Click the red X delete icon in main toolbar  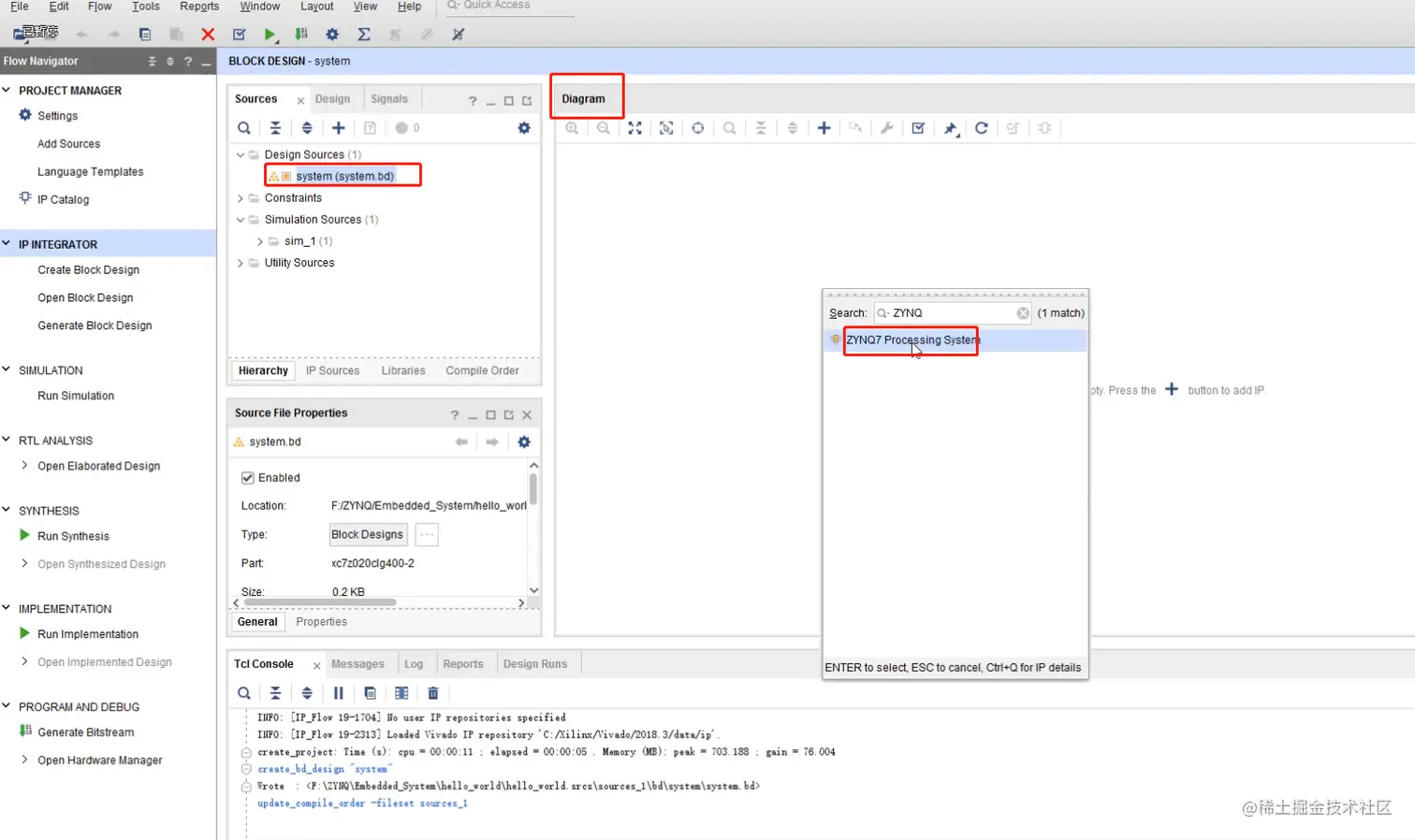[x=208, y=35]
